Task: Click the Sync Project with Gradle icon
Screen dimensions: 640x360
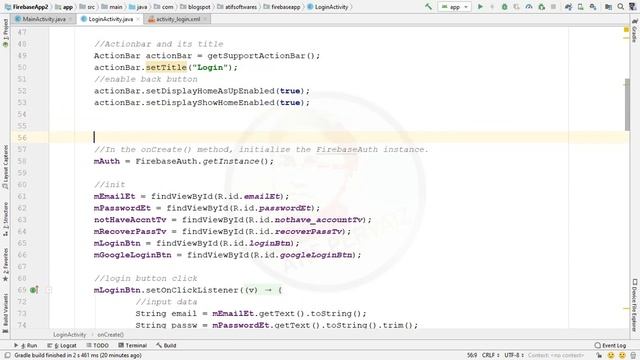Action: point(568,7)
